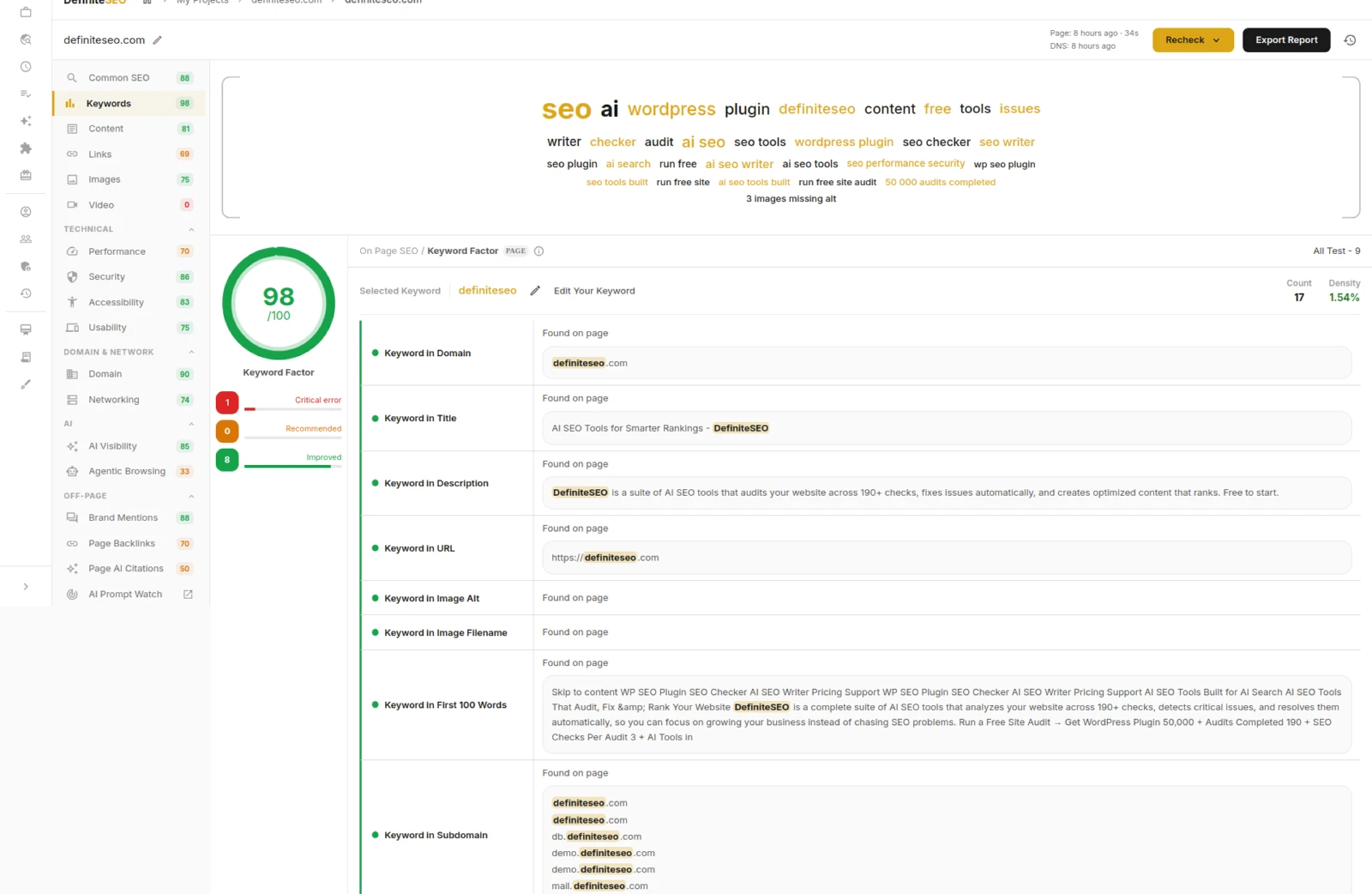Open the Recheck dropdown button
1372x894 pixels.
coord(1193,40)
